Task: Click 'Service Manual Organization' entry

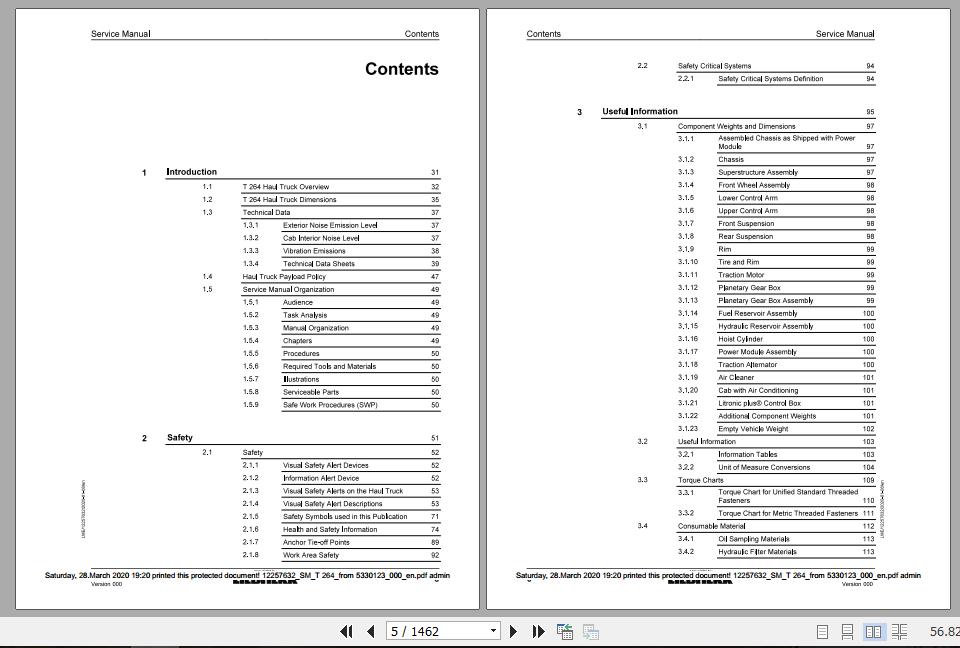Action: pos(288,290)
